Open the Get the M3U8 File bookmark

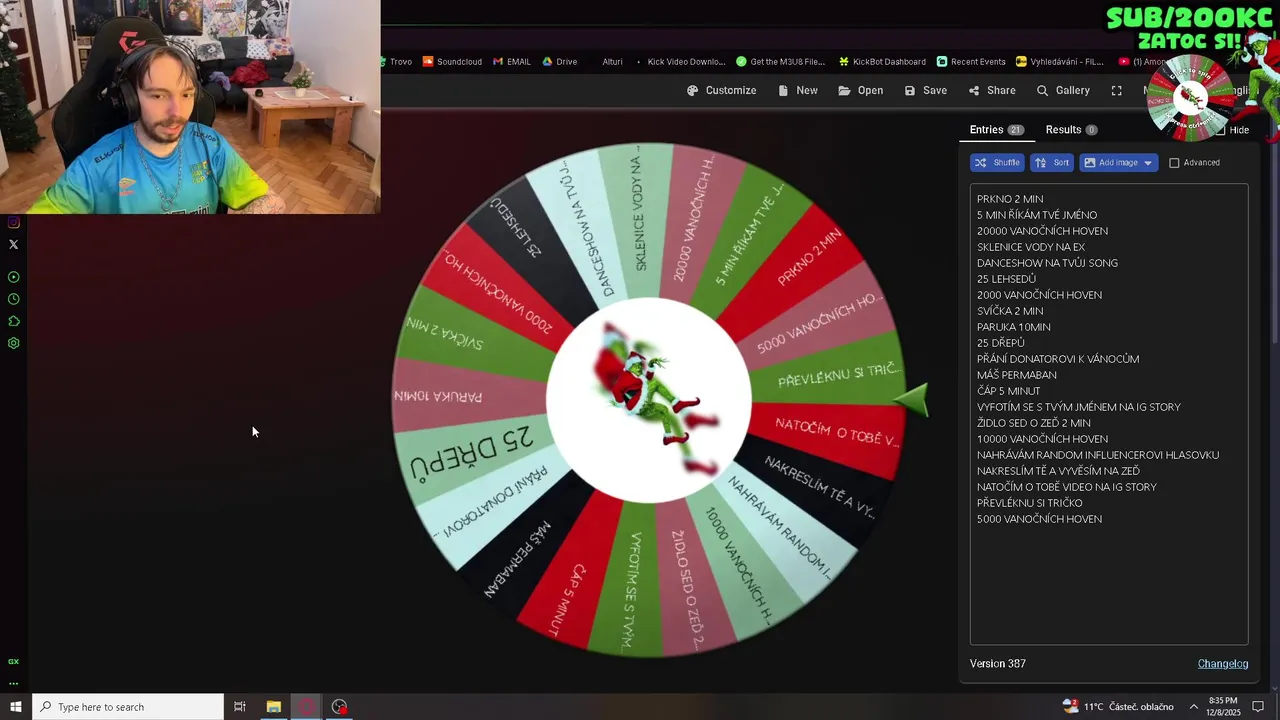click(x=781, y=62)
